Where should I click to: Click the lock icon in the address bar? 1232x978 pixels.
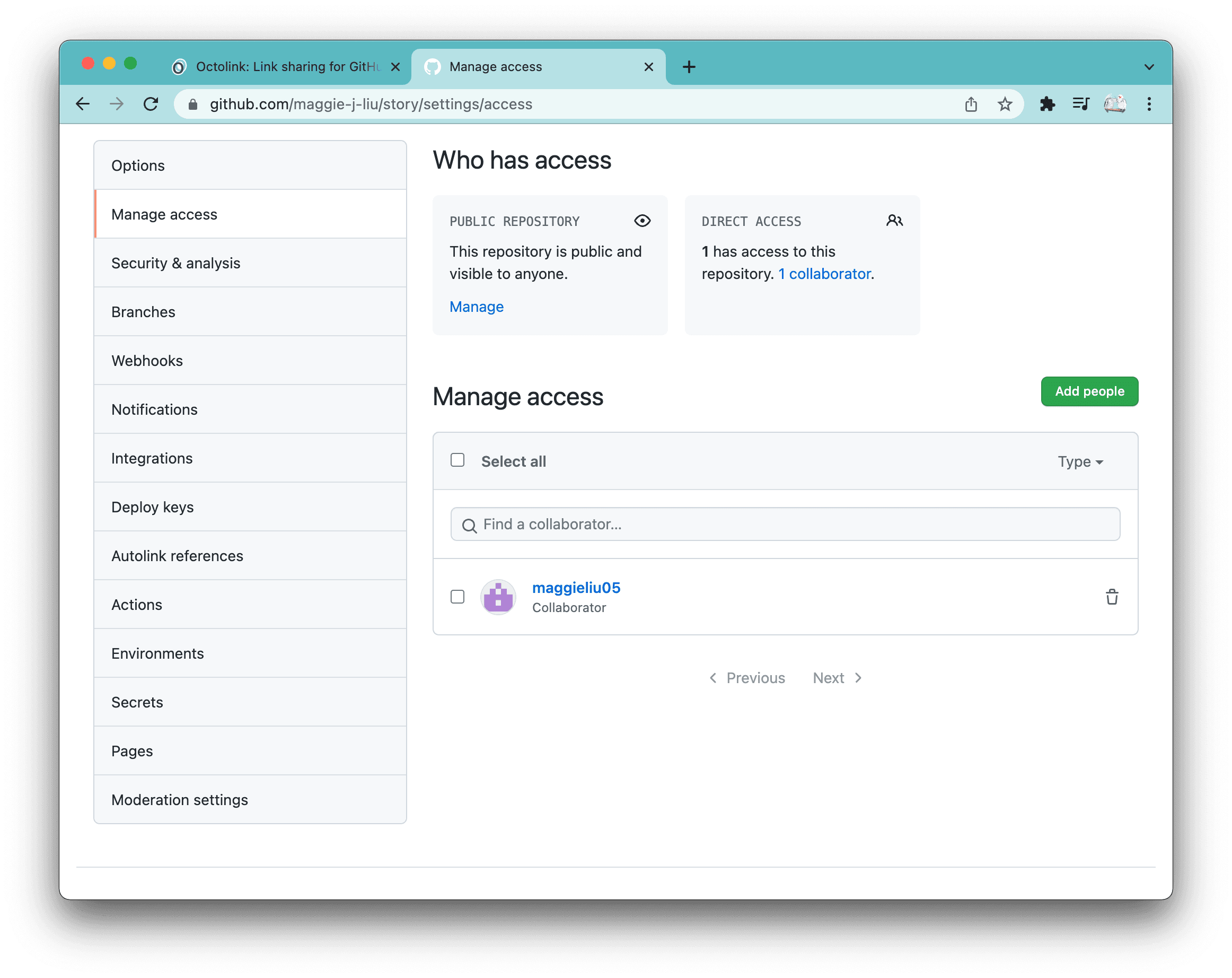193,104
